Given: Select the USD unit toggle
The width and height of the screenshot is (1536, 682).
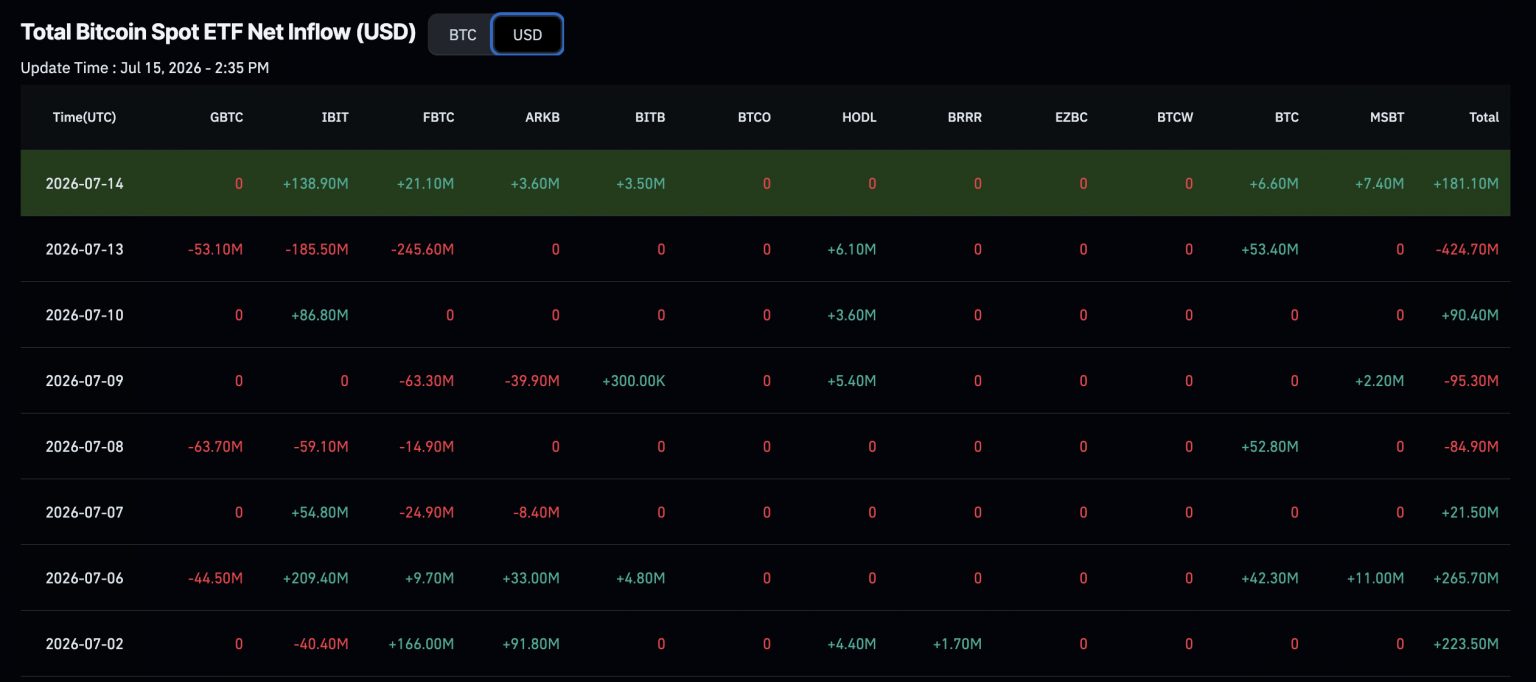Looking at the screenshot, I should click(x=527, y=35).
